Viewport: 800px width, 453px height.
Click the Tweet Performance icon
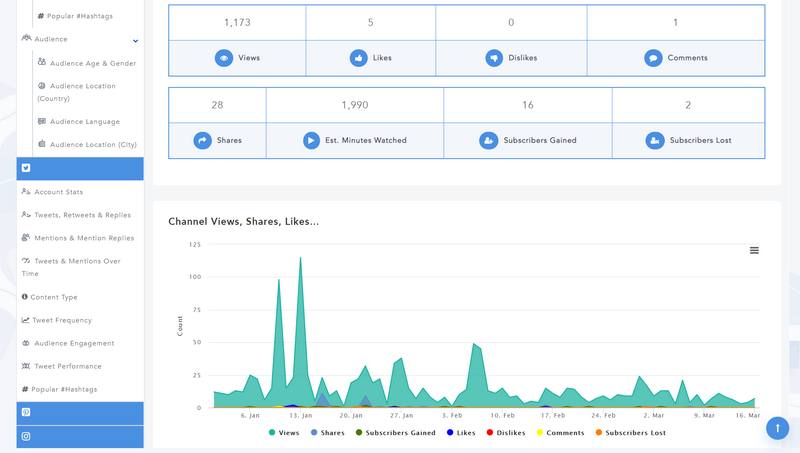26,366
